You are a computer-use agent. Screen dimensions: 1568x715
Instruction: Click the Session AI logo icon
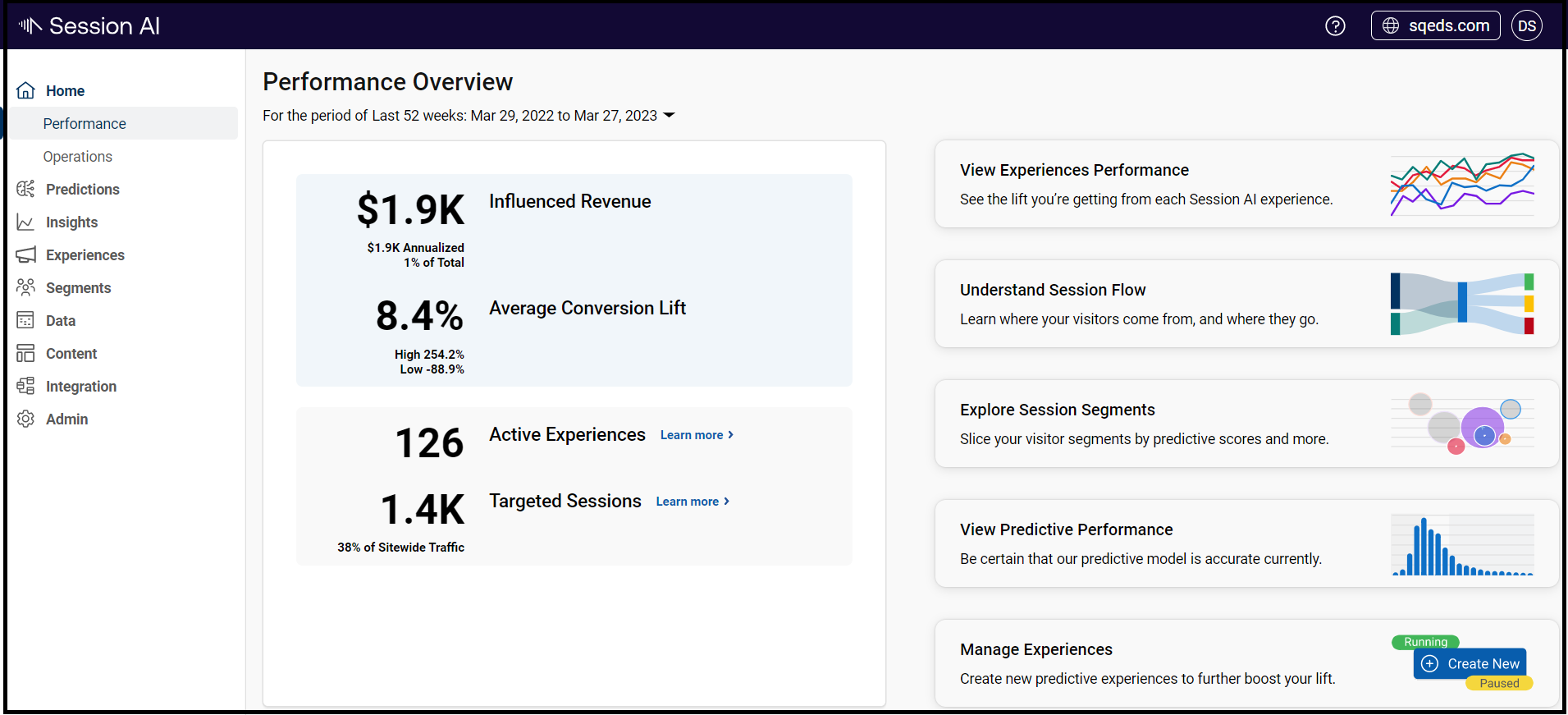coord(30,25)
